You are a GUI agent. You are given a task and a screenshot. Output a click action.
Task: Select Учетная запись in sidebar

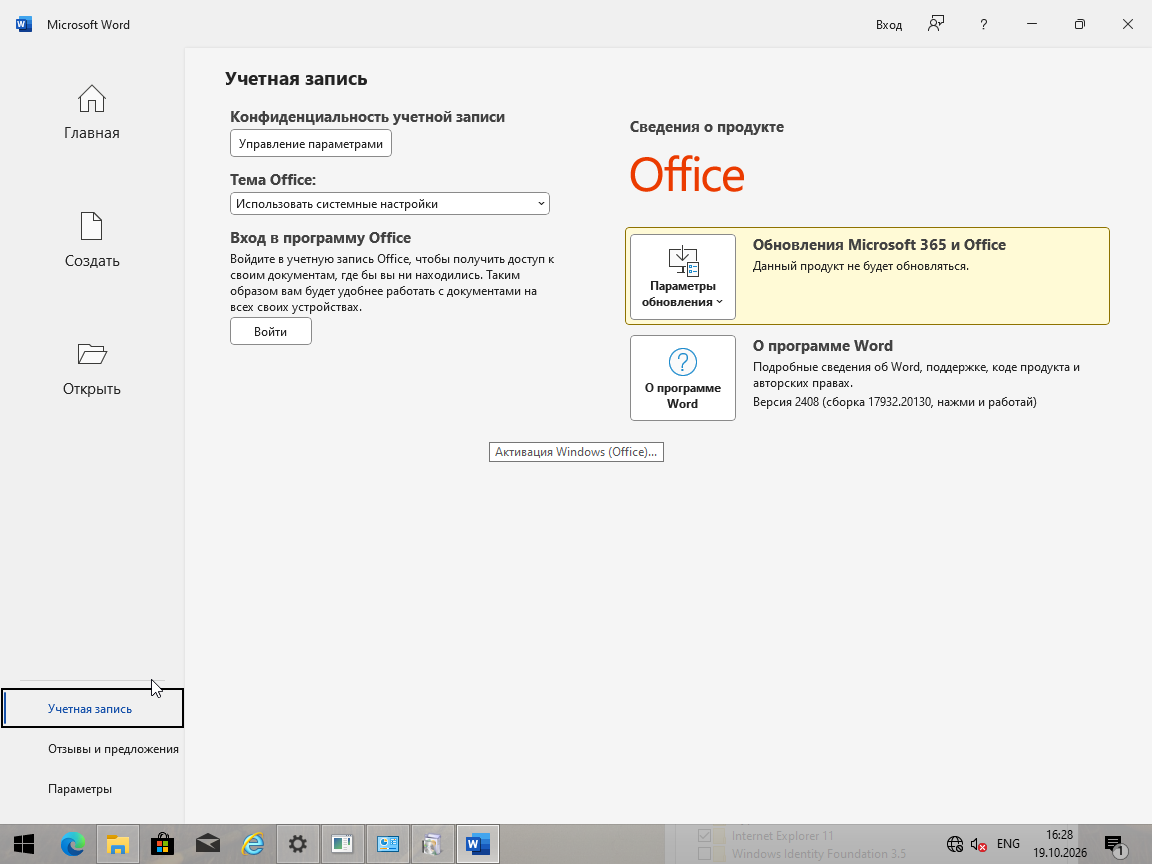(93, 708)
